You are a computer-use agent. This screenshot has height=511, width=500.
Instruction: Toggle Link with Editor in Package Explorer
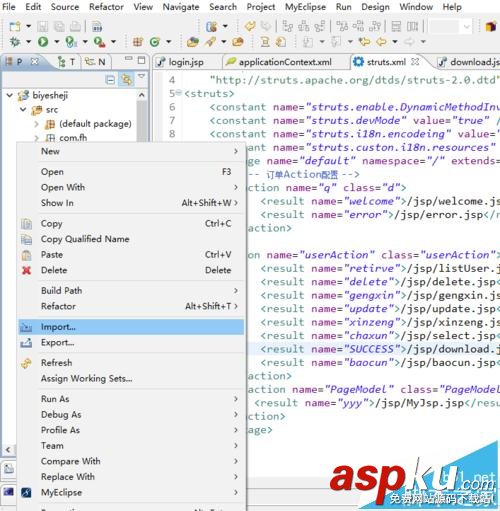126,80
